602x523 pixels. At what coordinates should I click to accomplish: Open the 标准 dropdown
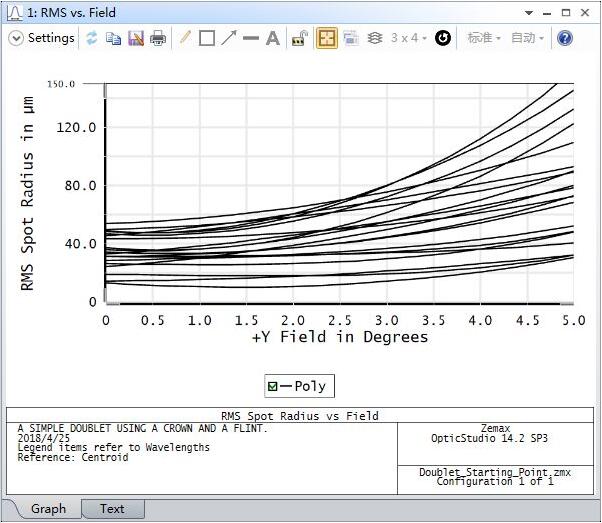pyautogui.click(x=485, y=38)
